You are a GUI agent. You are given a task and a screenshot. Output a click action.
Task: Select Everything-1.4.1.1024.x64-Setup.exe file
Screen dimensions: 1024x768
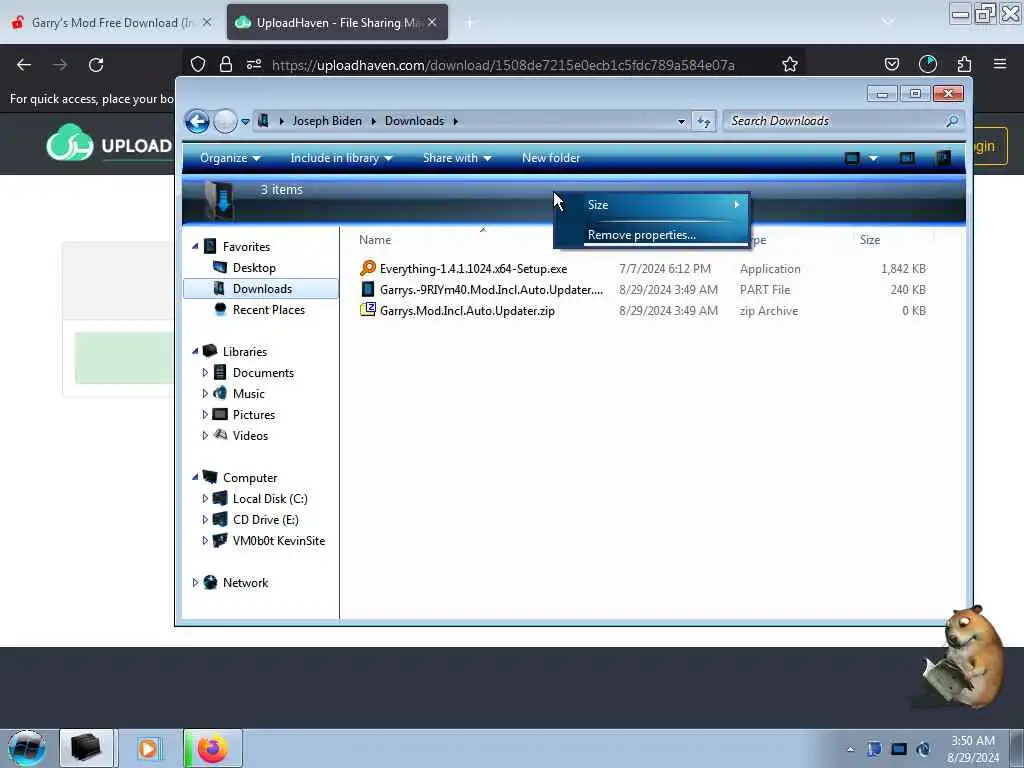(473, 269)
